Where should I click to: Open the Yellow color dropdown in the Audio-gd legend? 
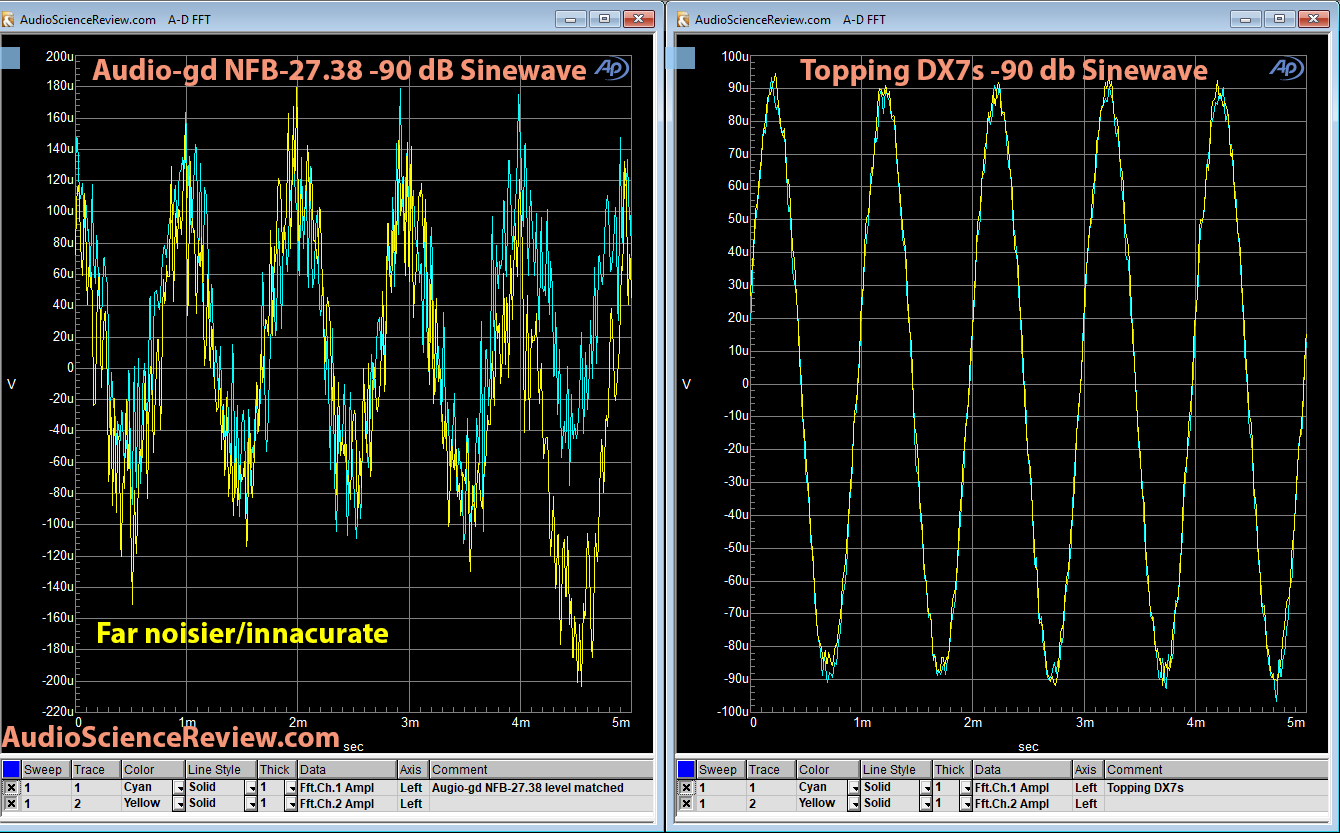coord(179,804)
